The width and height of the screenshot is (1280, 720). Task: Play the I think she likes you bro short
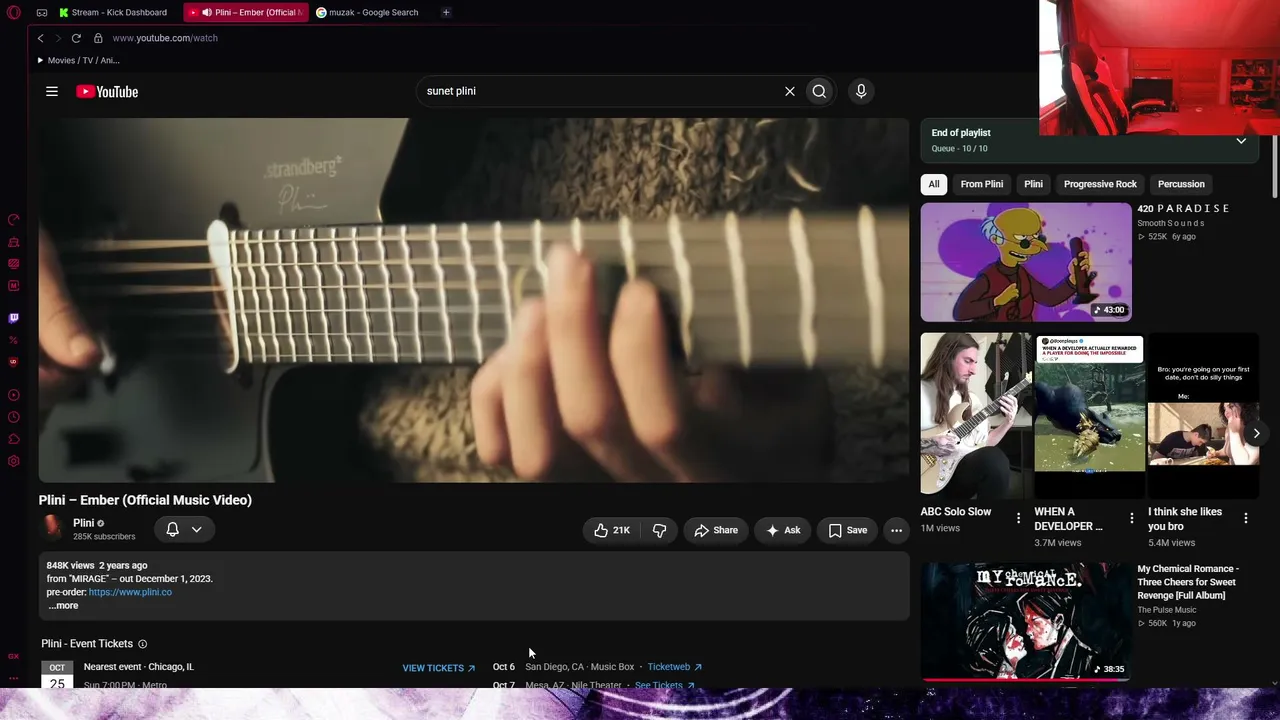(x=1203, y=415)
